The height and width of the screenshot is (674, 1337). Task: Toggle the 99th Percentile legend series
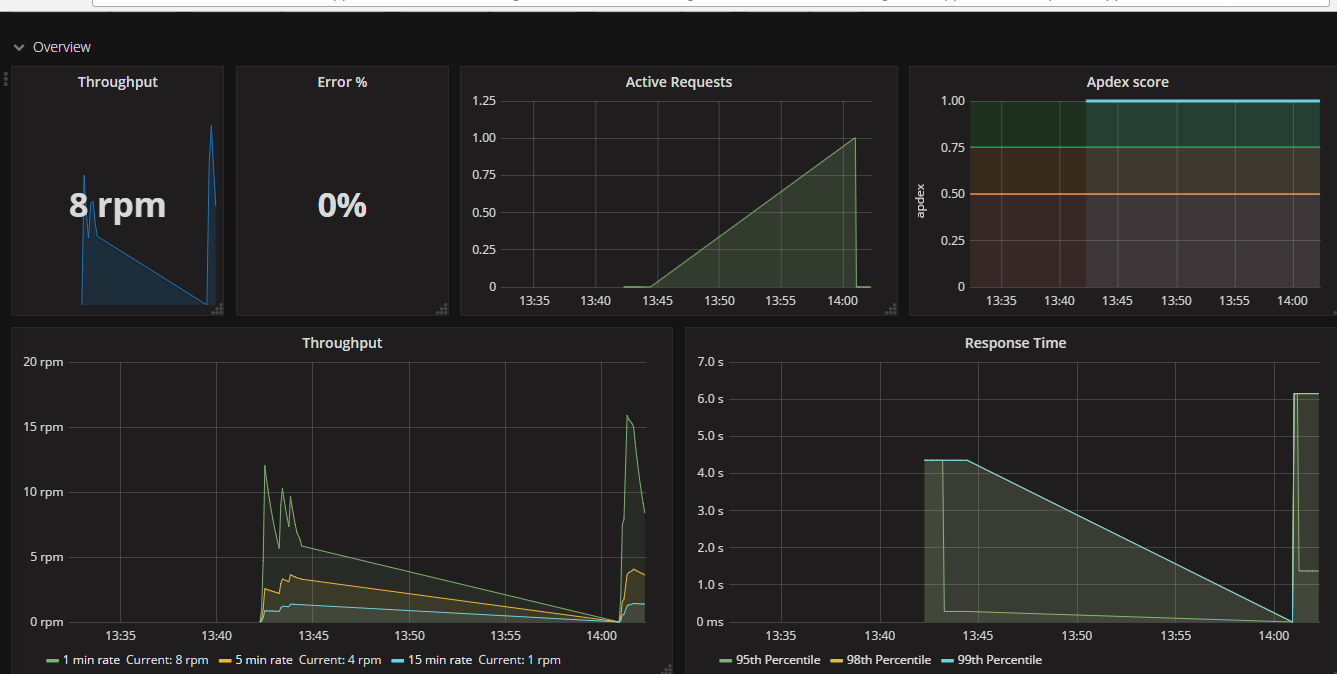tap(998, 660)
